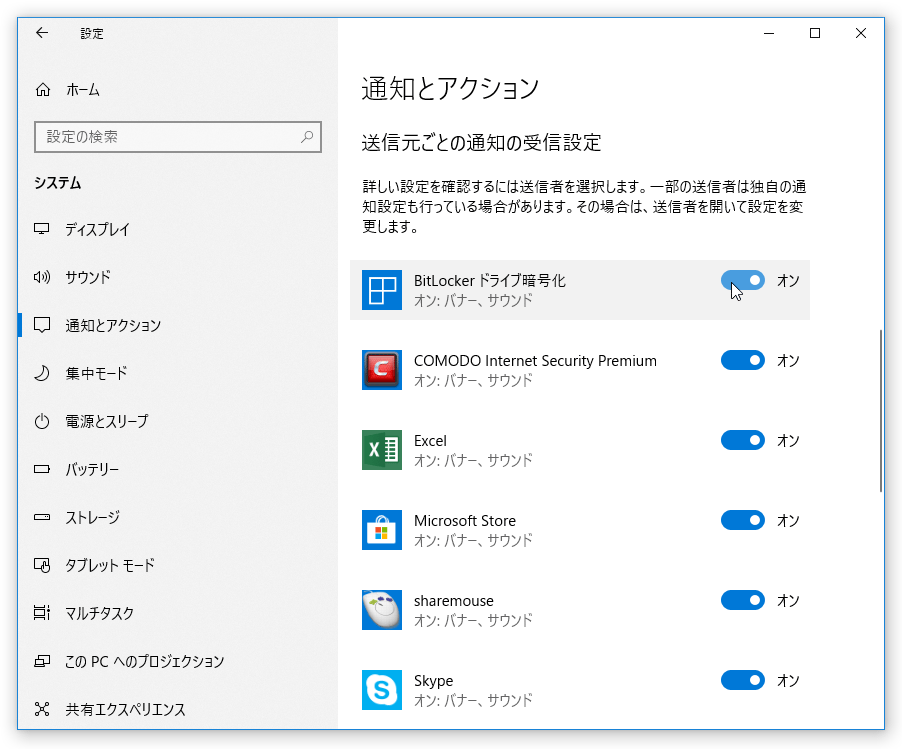Screen dimensions: 902x749
Task: Select the BitLocker app icon
Action: coord(382,290)
